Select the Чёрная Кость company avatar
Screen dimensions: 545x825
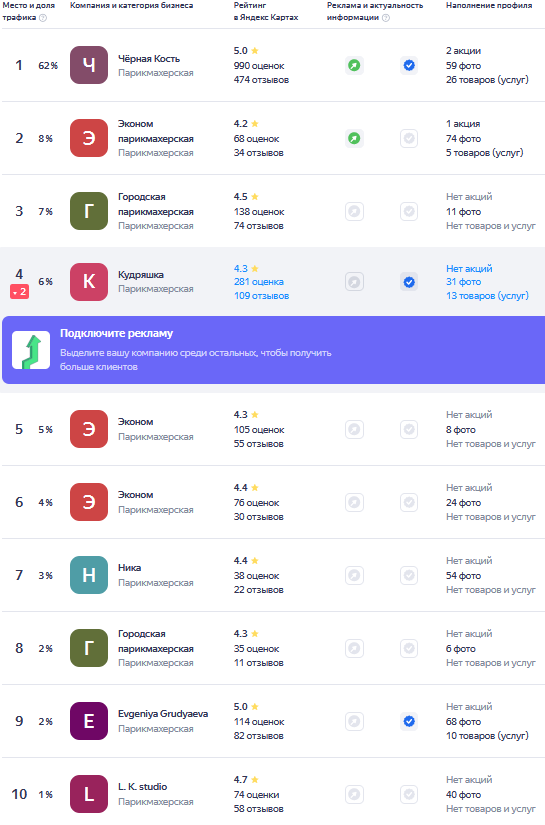pos(89,65)
